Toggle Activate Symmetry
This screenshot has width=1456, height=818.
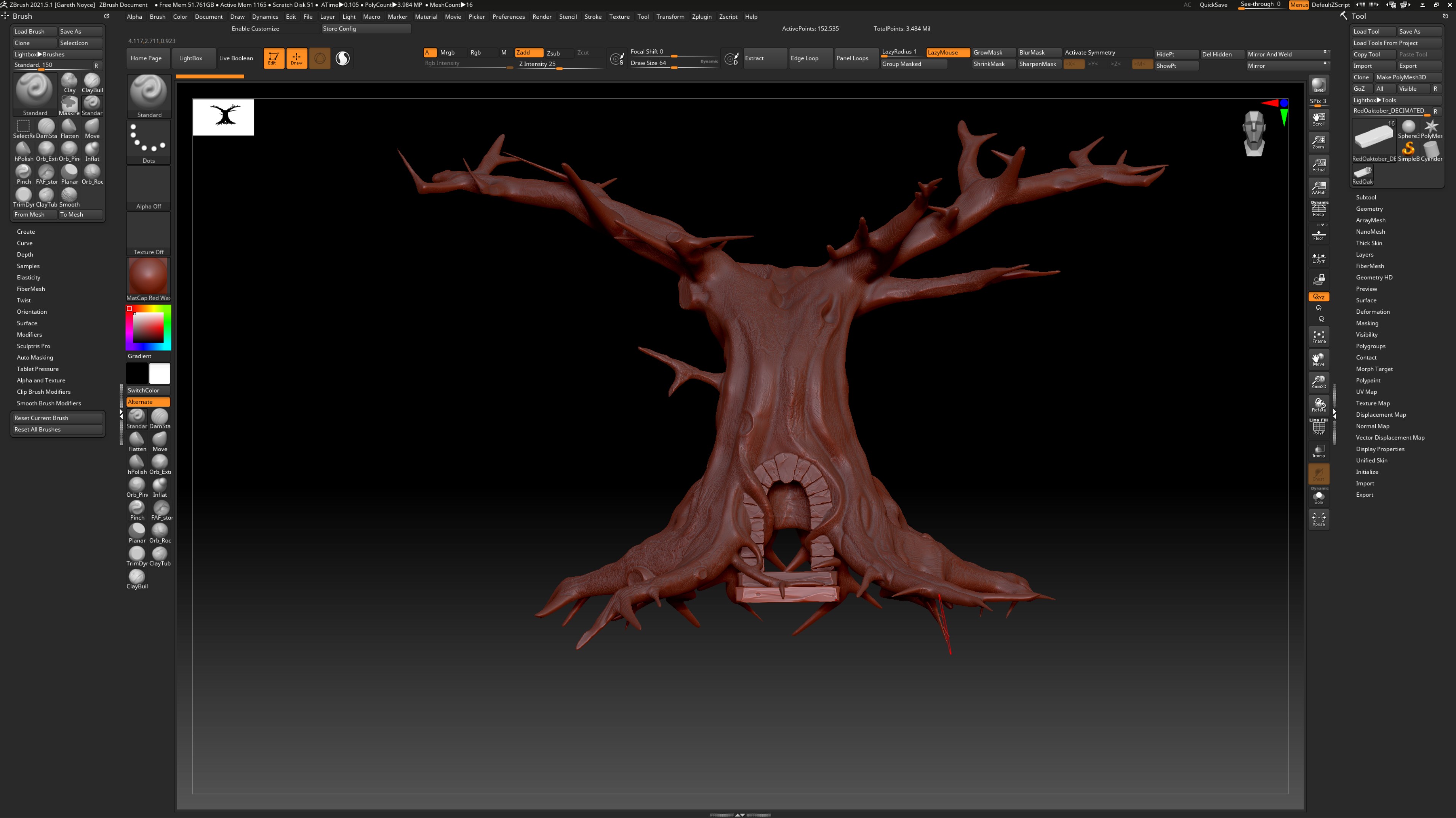tap(1090, 53)
